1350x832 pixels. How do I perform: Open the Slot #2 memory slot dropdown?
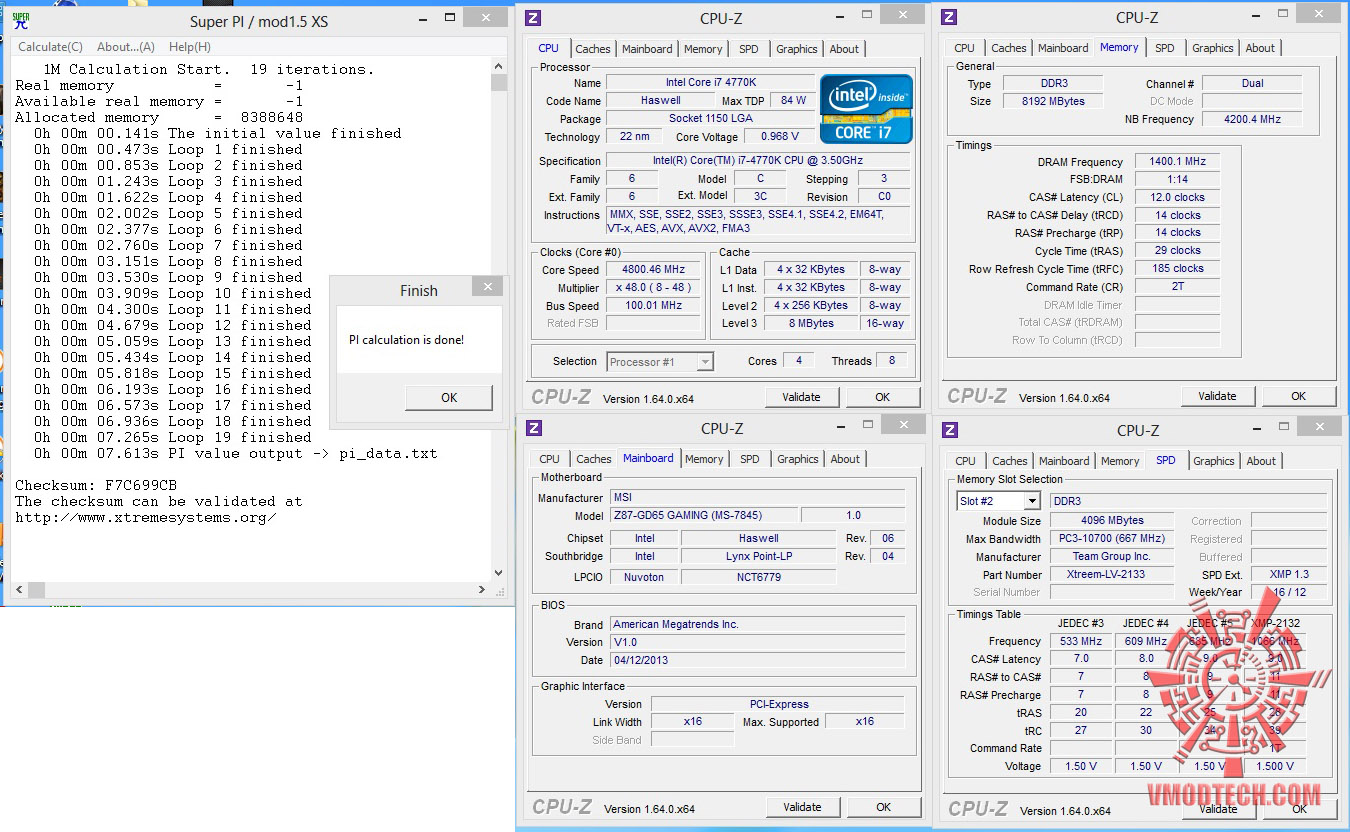(x=1030, y=501)
